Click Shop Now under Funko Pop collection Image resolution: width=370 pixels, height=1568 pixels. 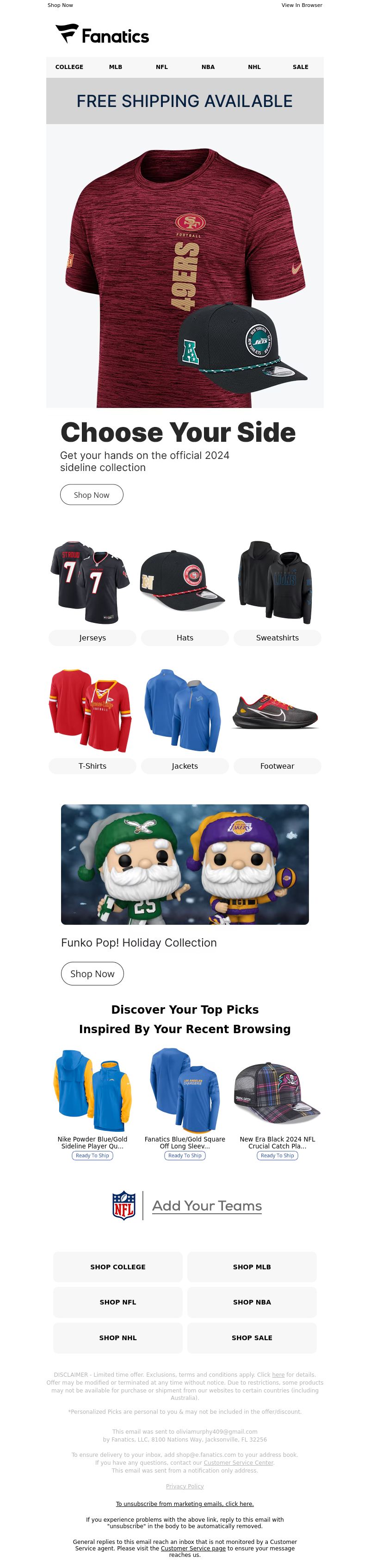[x=92, y=974]
